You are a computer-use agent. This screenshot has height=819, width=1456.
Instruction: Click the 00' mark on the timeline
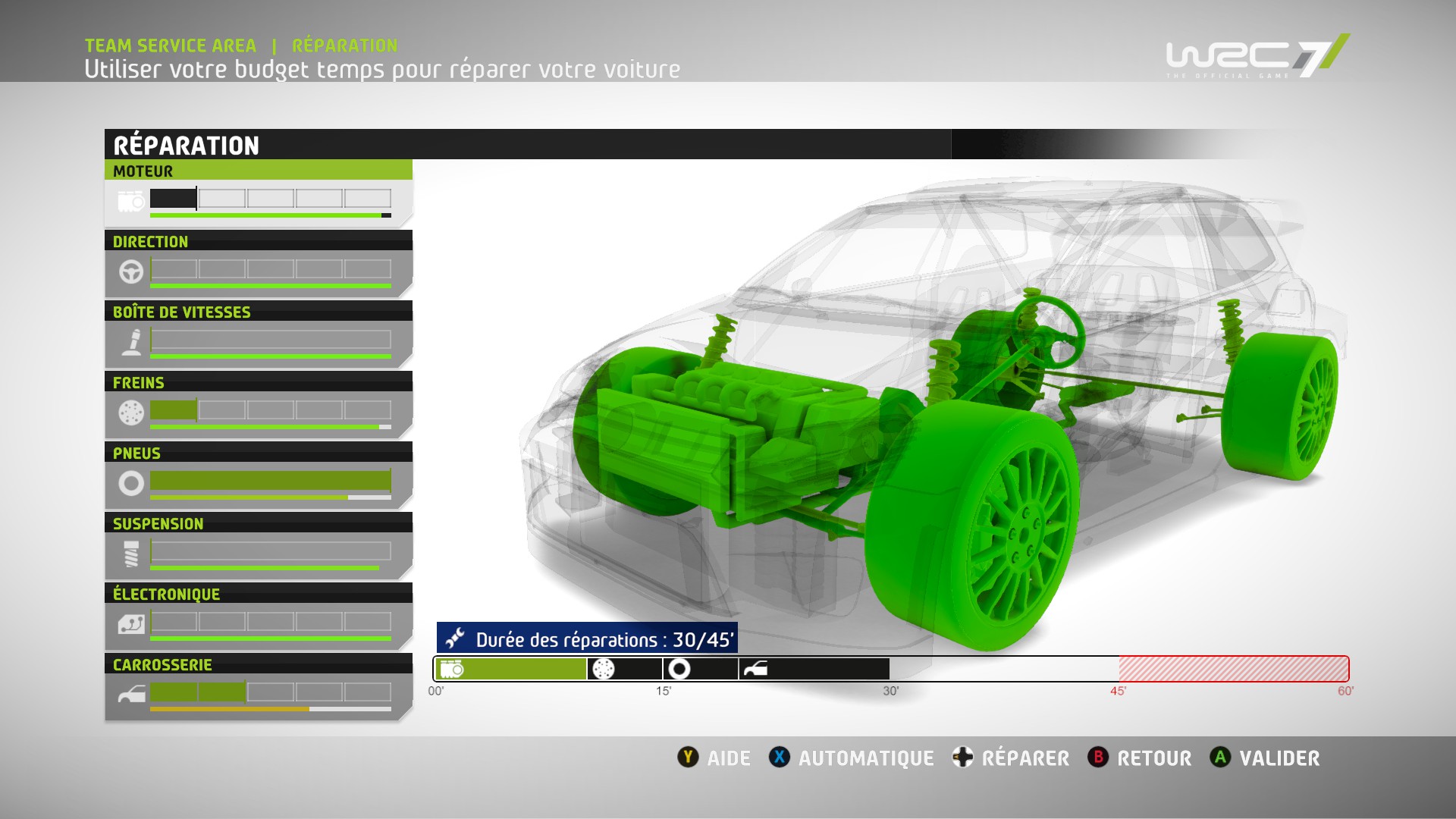click(x=436, y=691)
